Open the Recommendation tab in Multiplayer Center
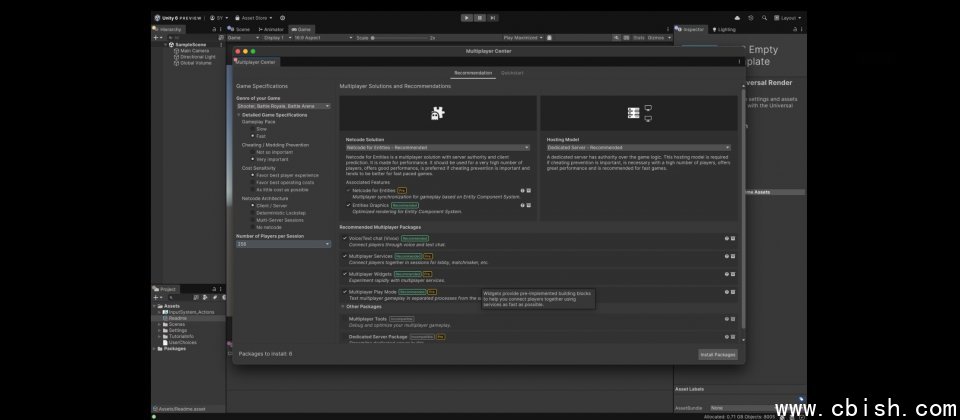Viewport: 960px width, 420px height. [473, 73]
